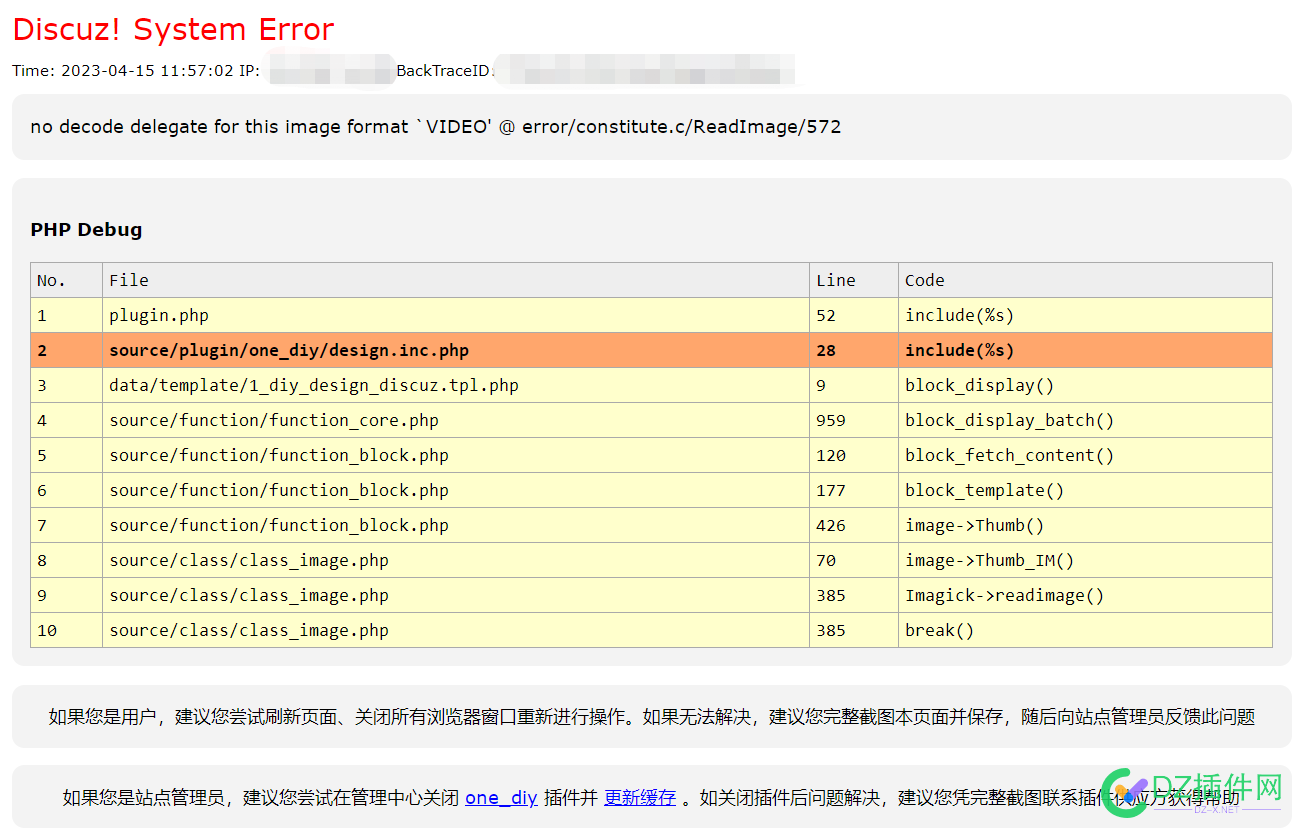Select class_image.php cell in row 10
This screenshot has height=833, width=1301.
[456, 630]
